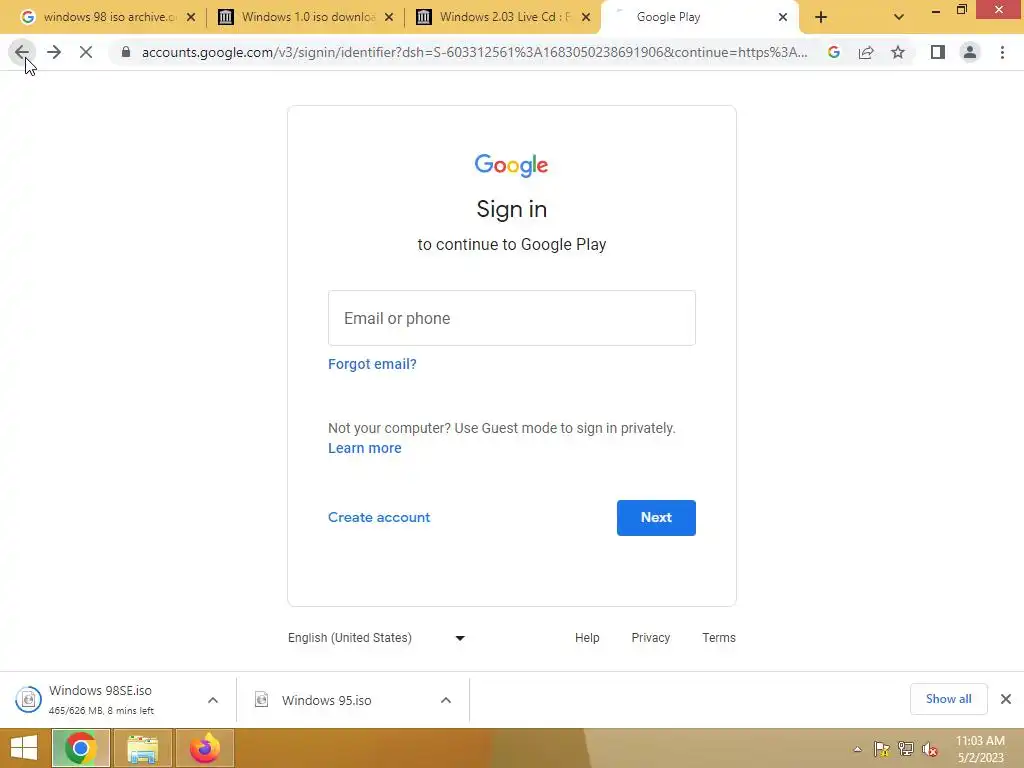The width and height of the screenshot is (1024, 768).
Task: Click the muted volume tray icon
Action: click(929, 749)
